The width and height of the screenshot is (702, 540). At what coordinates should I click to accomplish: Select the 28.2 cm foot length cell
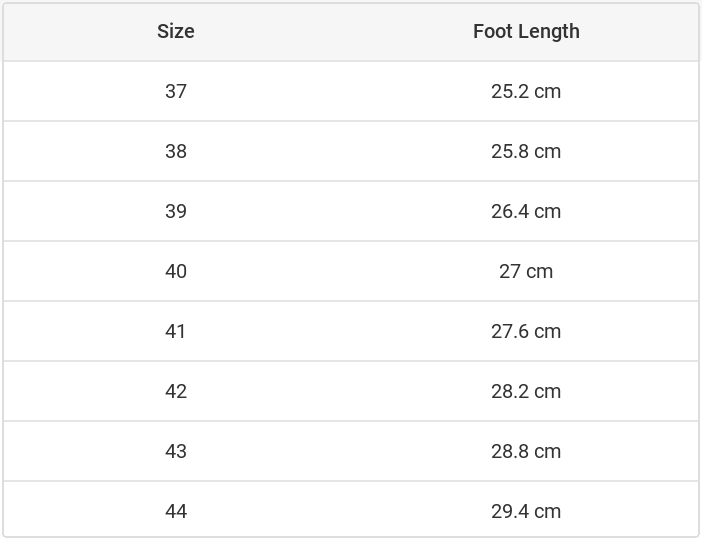pos(526,391)
